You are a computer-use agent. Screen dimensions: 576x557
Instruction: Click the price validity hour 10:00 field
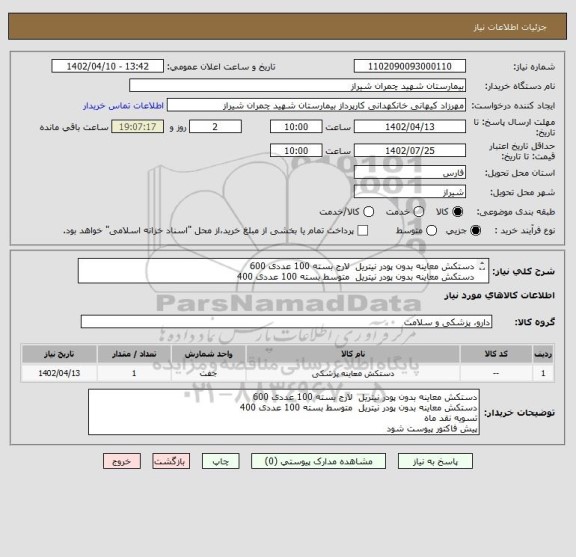296,151
